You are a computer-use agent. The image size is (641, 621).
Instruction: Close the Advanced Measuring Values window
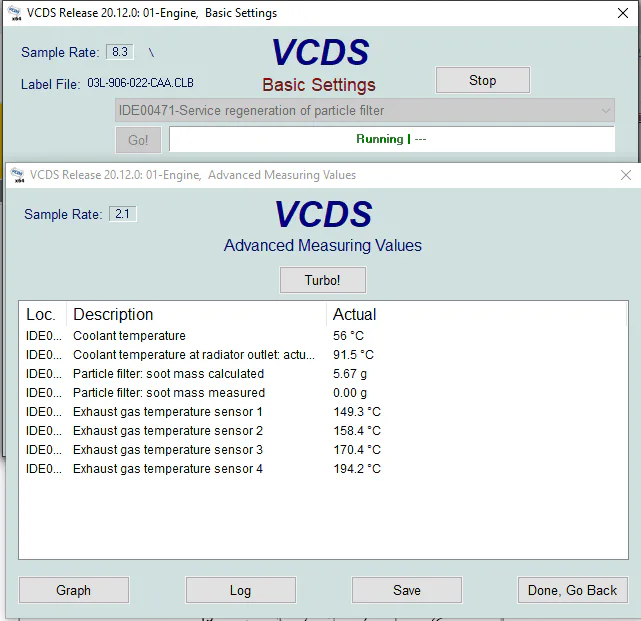(626, 175)
